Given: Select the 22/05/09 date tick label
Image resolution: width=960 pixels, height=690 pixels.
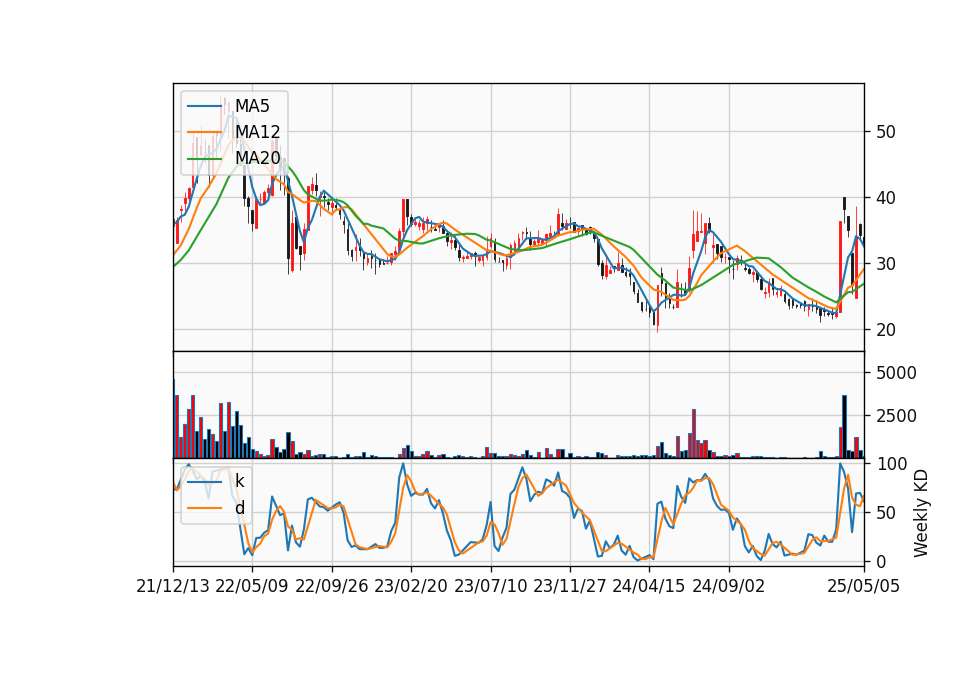Looking at the screenshot, I should click(x=252, y=586).
